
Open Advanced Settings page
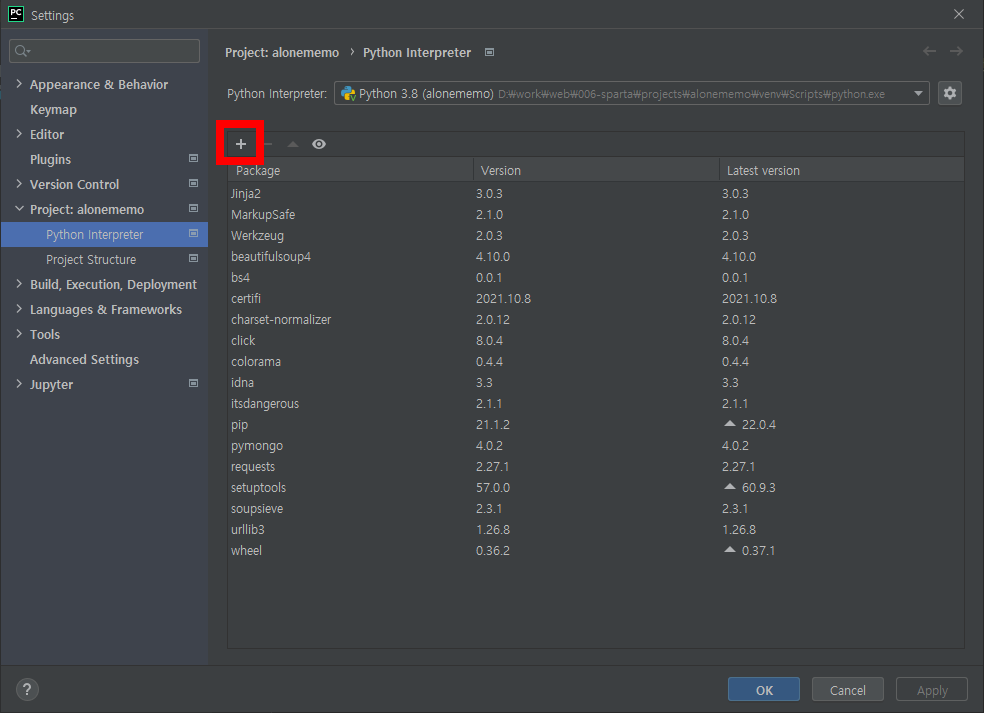pos(84,360)
